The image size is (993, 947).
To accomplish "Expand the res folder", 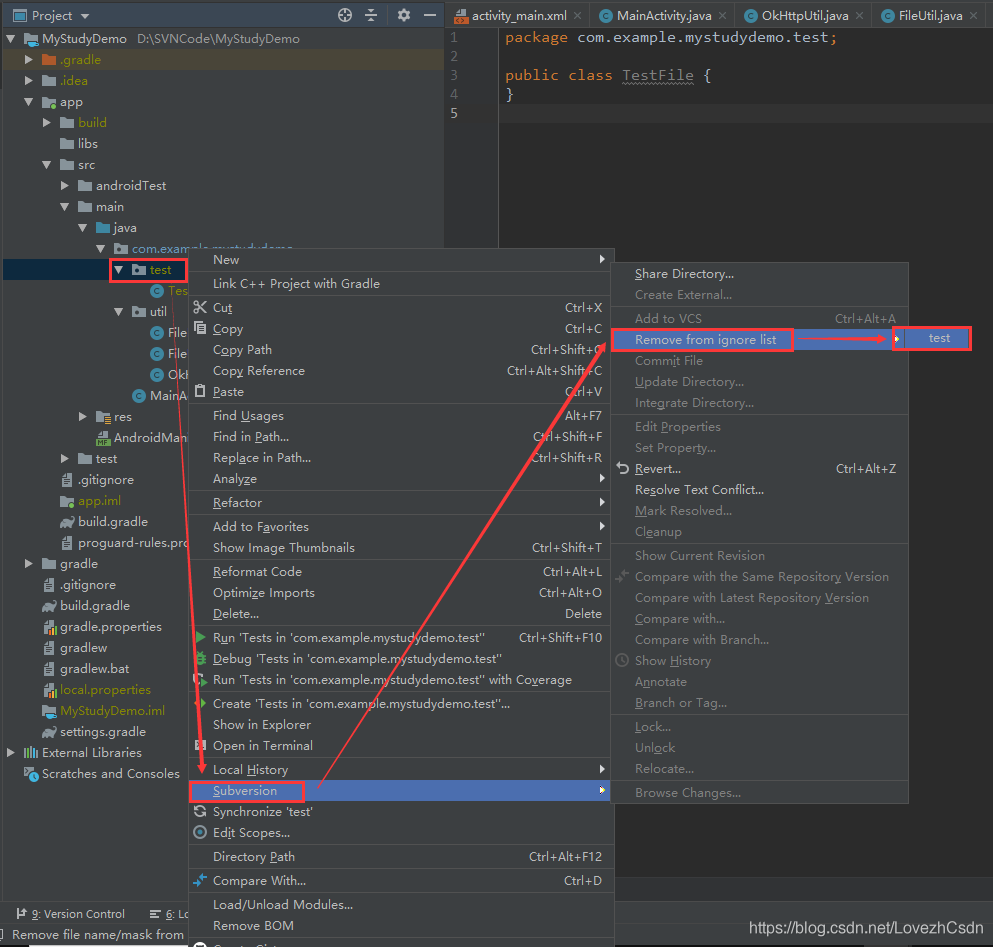I will pos(83,417).
